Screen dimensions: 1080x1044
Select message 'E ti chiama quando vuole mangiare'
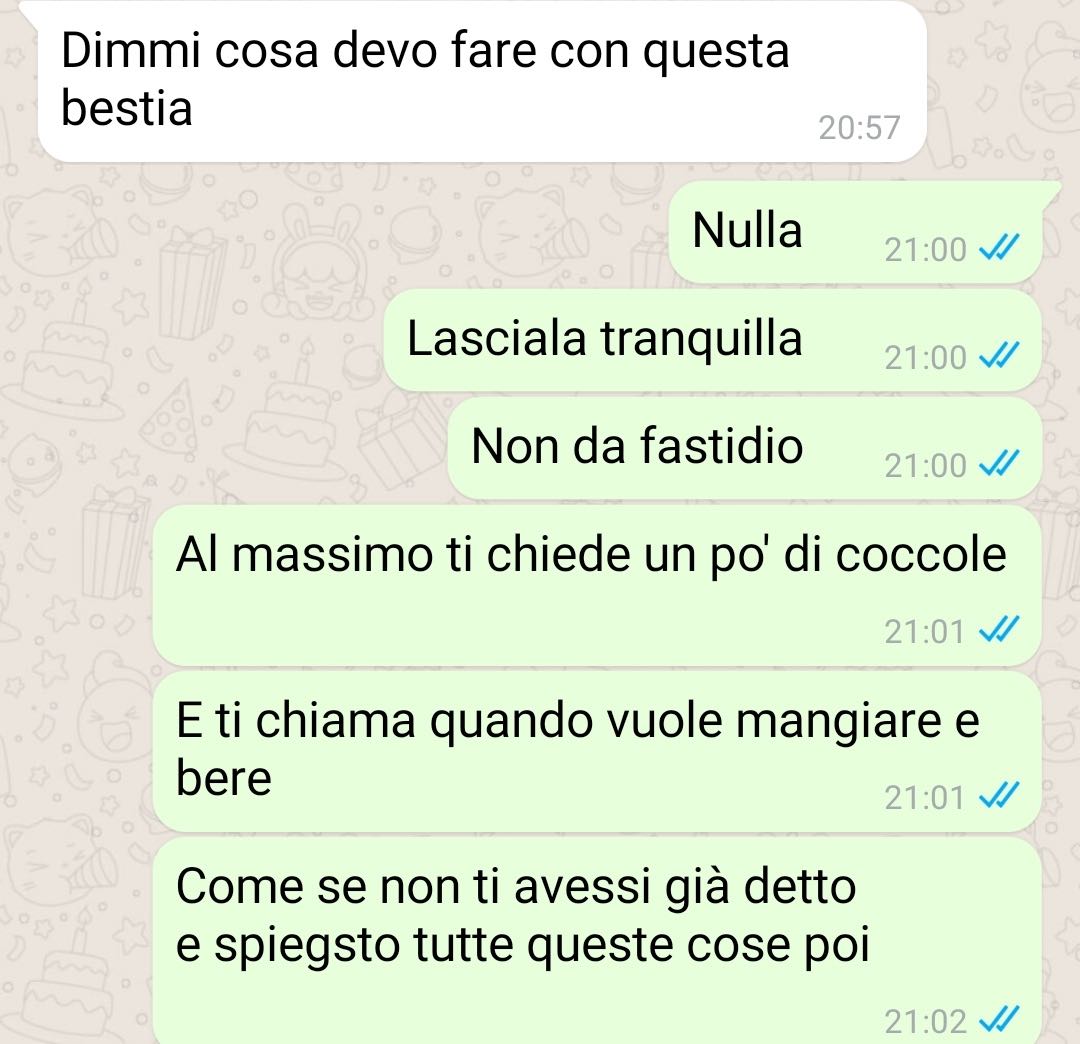tap(596, 752)
